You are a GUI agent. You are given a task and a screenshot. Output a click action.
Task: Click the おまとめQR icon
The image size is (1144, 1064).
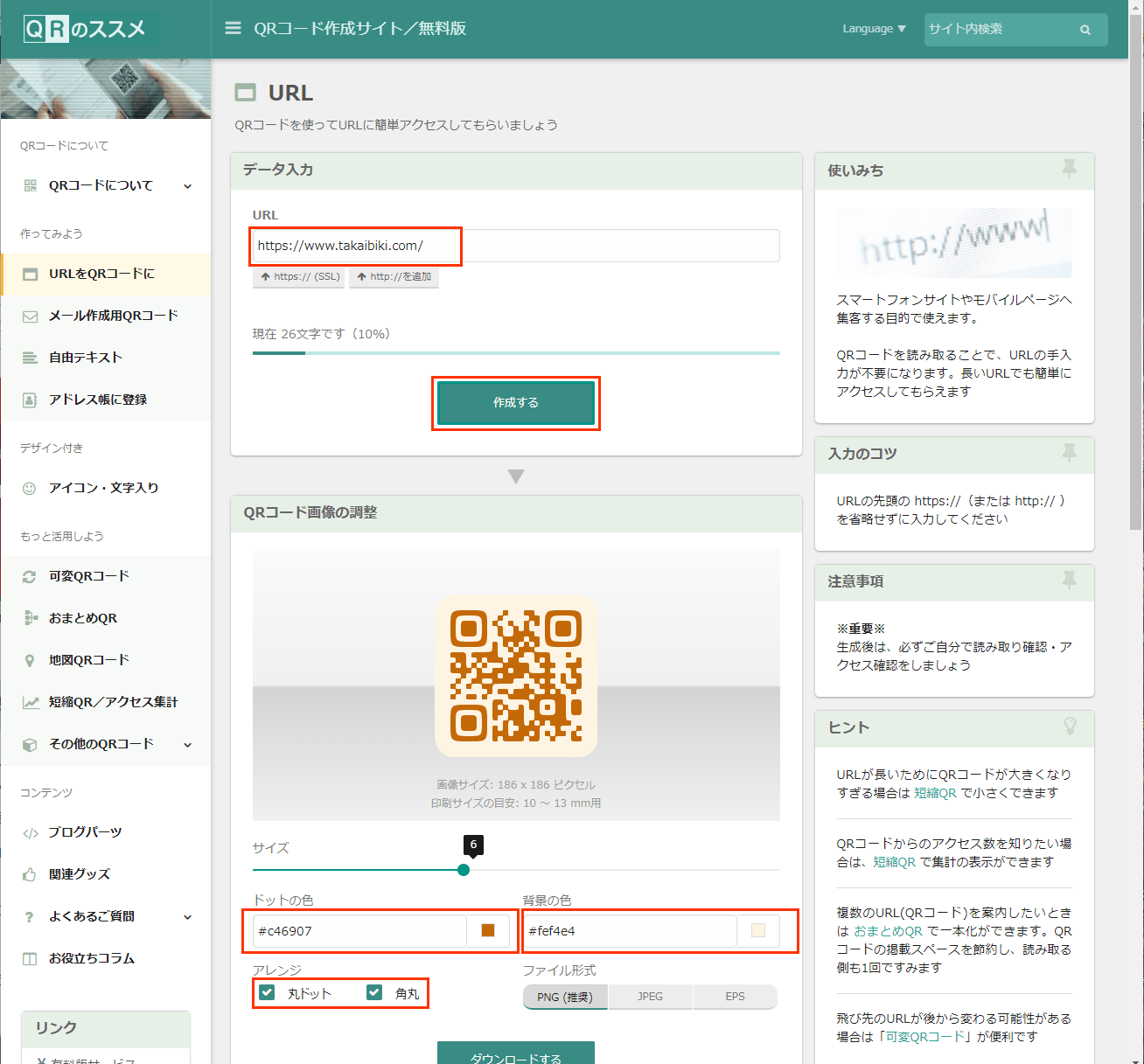click(x=30, y=618)
